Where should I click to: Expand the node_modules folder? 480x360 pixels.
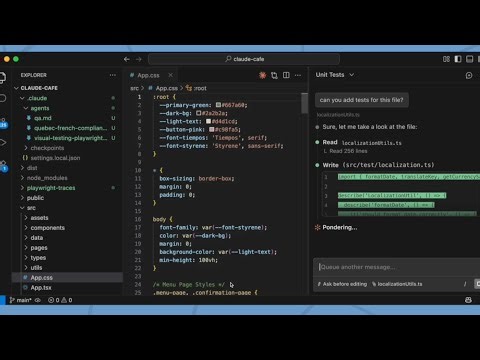pyautogui.click(x=22, y=178)
